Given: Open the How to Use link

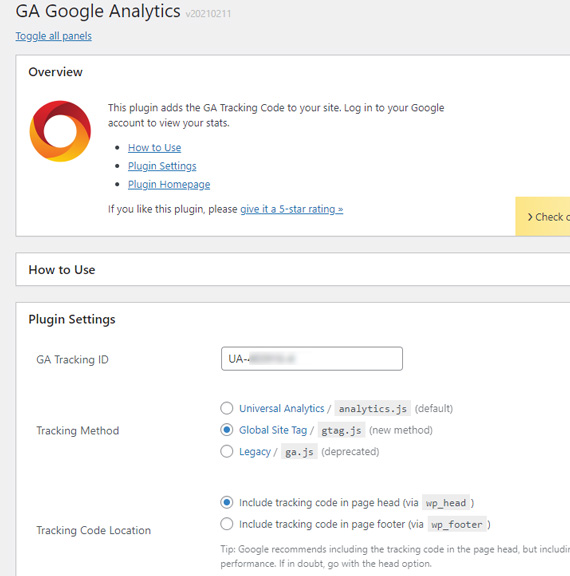Looking at the screenshot, I should point(154,148).
